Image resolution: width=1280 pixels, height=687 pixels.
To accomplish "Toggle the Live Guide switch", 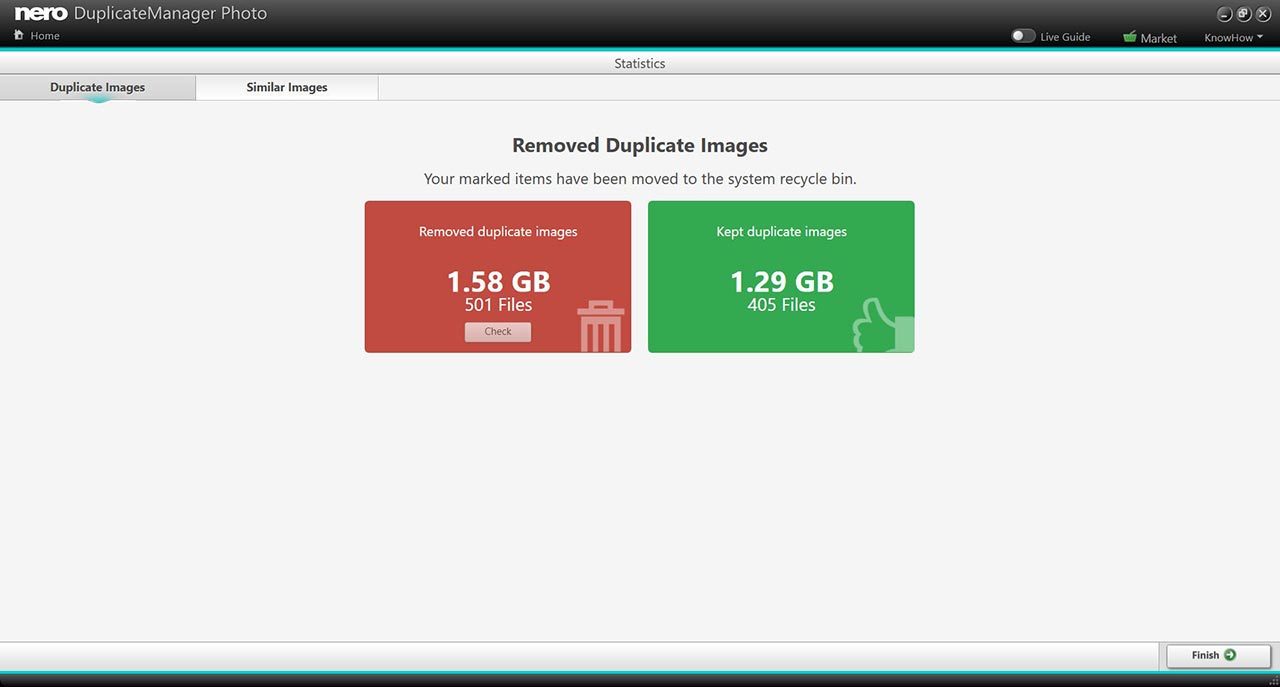I will 1023,36.
